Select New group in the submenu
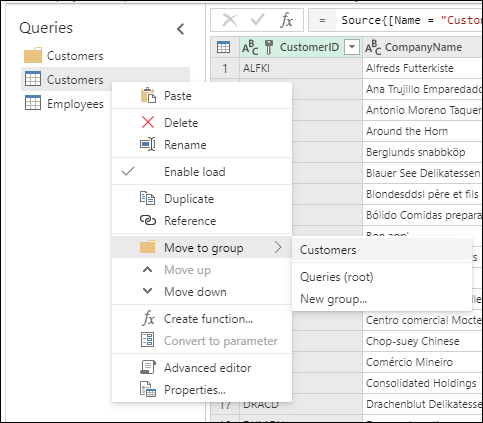 pyautogui.click(x=382, y=299)
